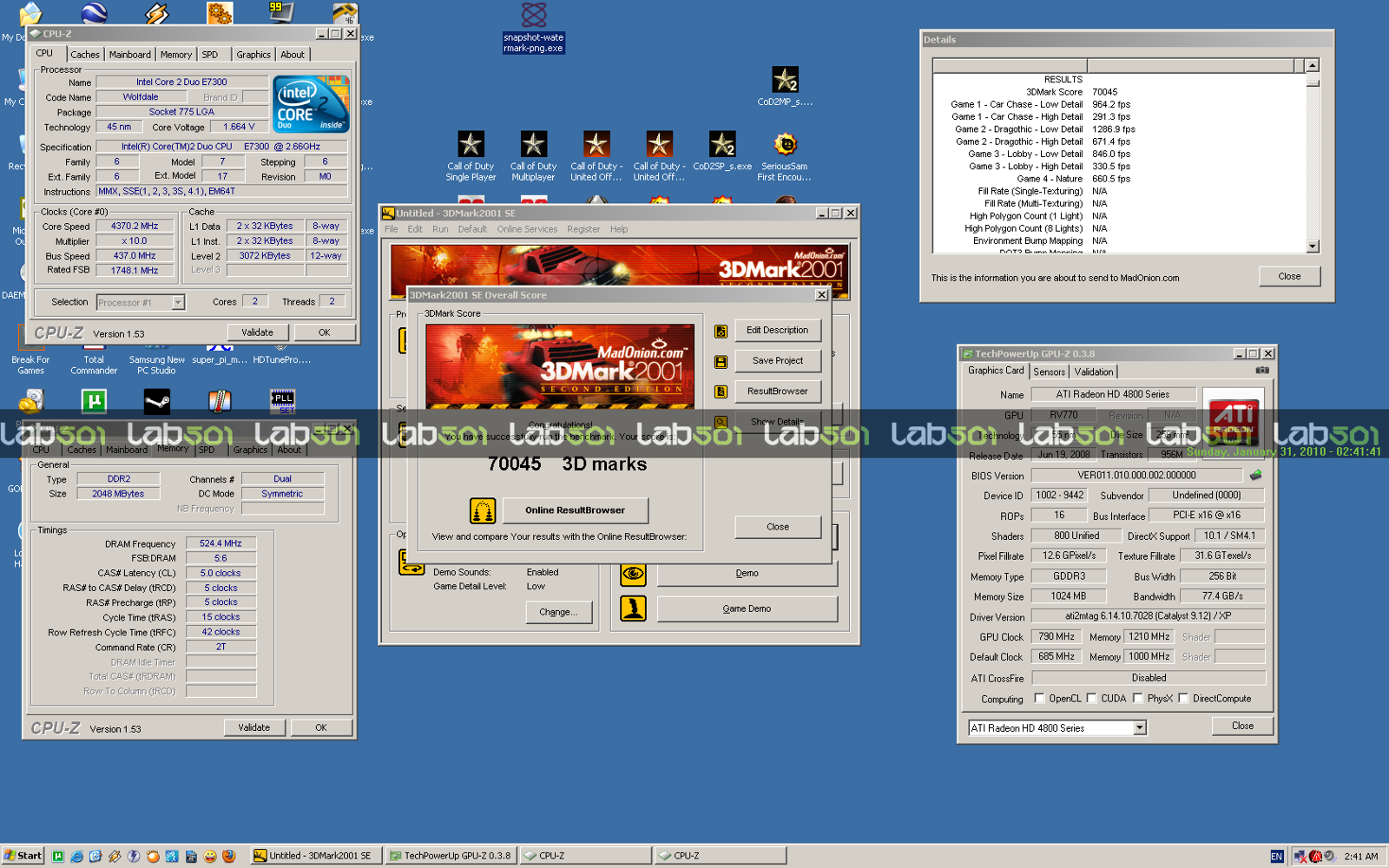Click scroll down arrow in Details results list
Screen dimensions: 1389x868
(x=1313, y=247)
